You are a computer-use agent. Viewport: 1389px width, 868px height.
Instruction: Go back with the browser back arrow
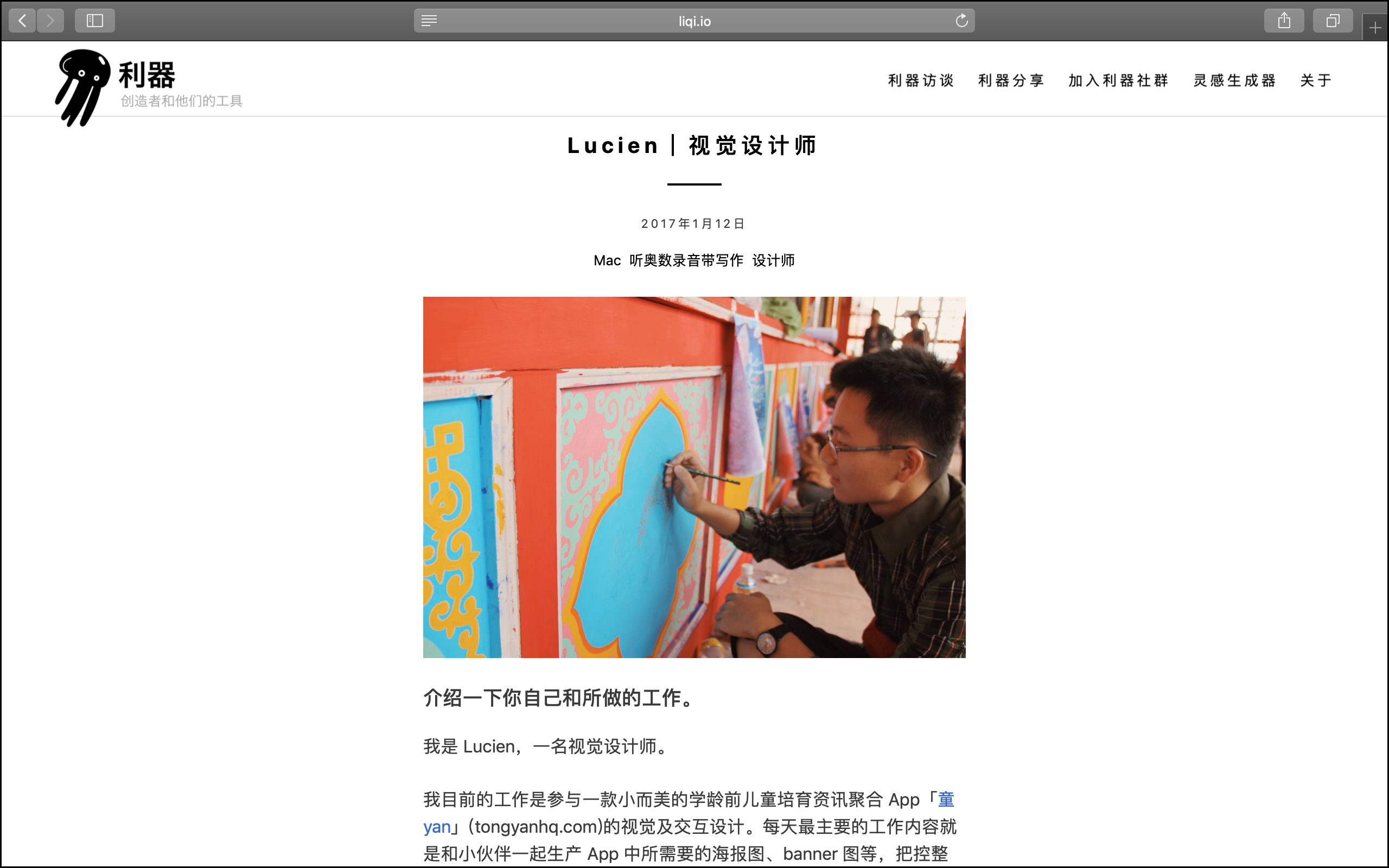pyautogui.click(x=22, y=21)
